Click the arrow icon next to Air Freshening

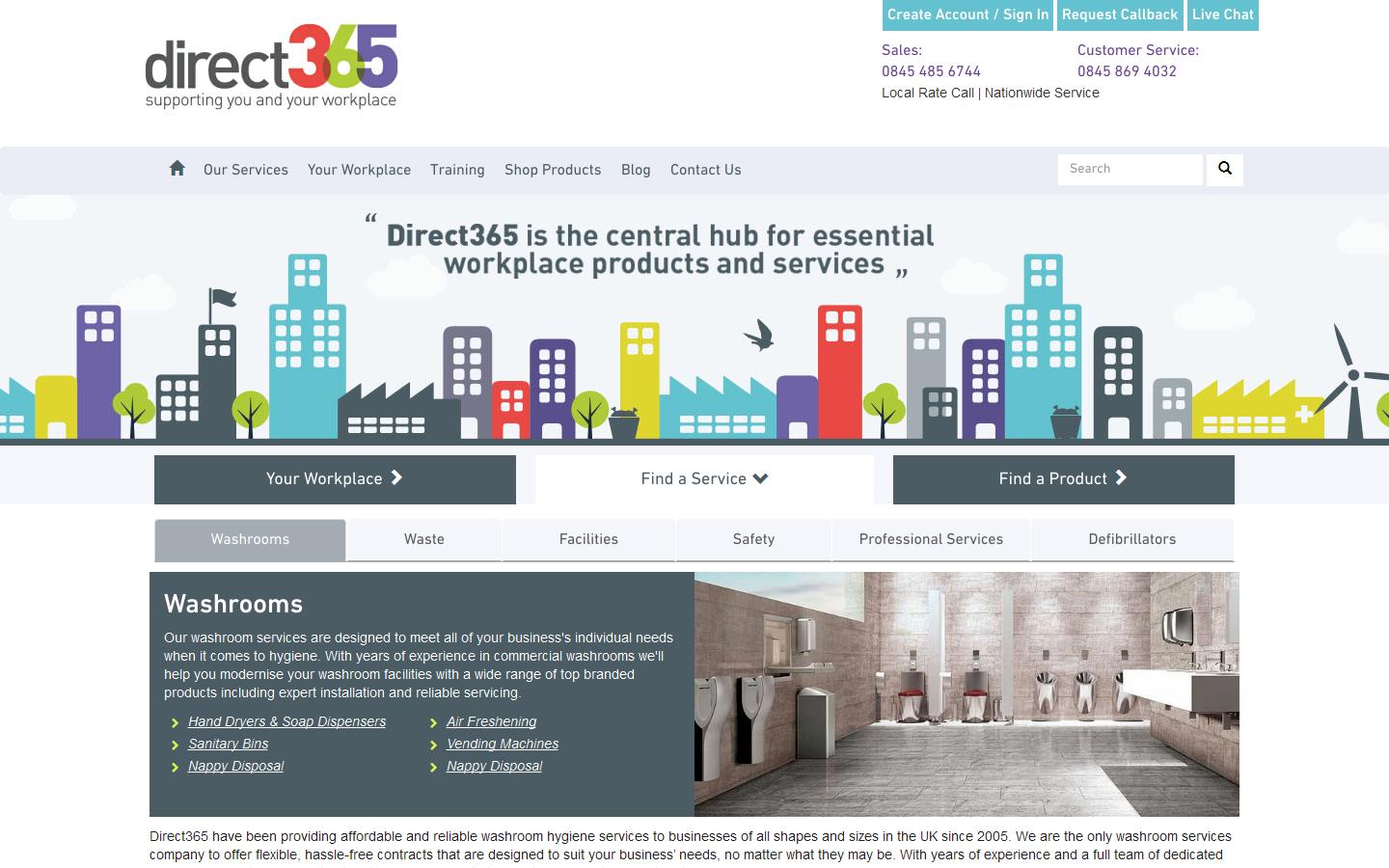[433, 722]
